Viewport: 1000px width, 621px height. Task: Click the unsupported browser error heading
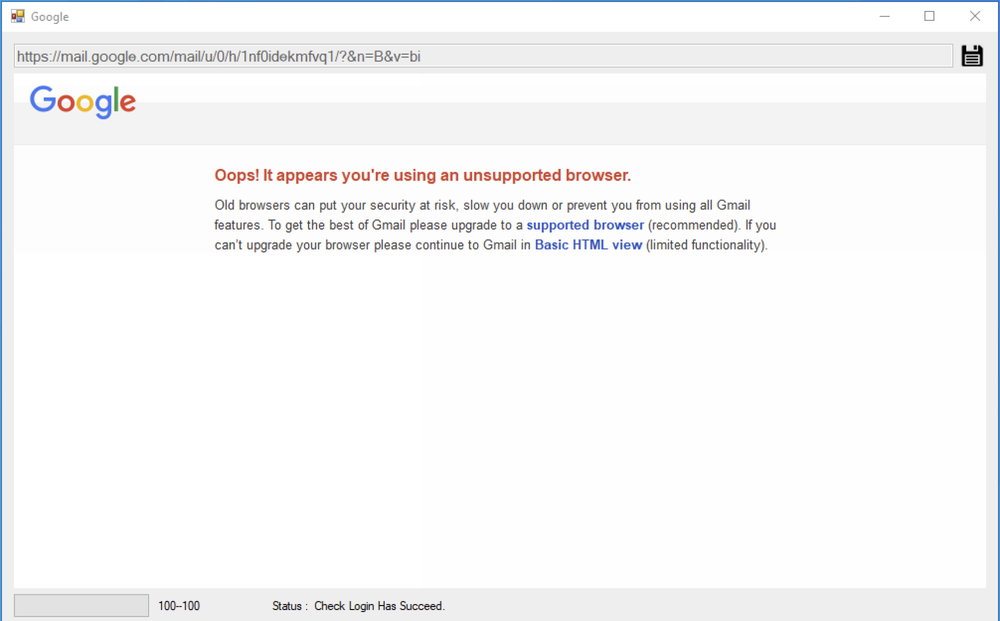pos(422,175)
